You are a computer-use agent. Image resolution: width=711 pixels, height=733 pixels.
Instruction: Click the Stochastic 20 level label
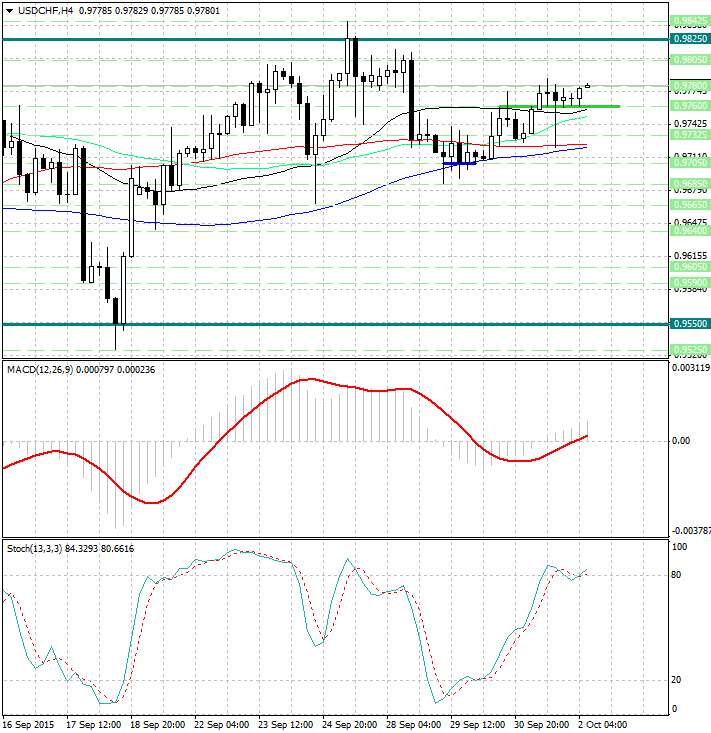click(x=676, y=680)
